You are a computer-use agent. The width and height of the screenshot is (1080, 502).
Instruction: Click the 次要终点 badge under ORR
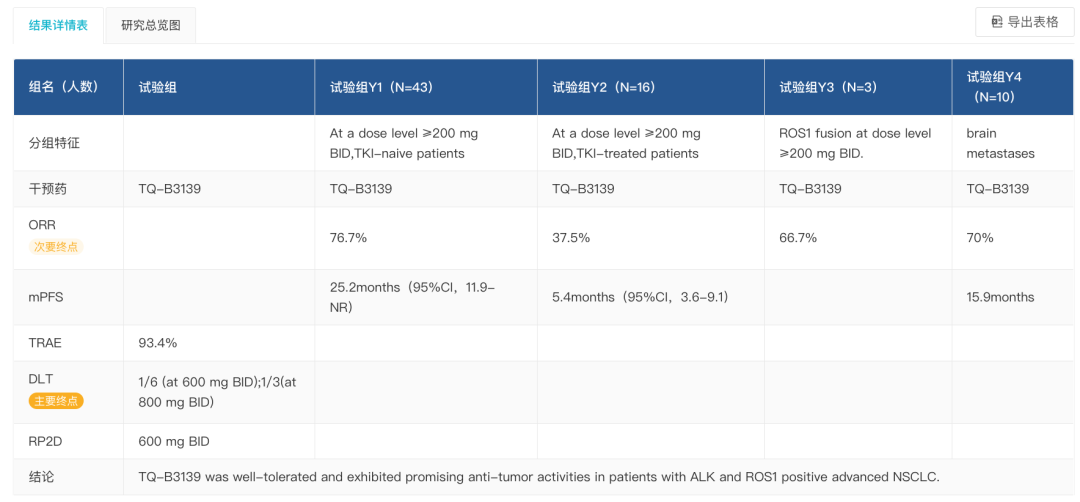coord(55,246)
